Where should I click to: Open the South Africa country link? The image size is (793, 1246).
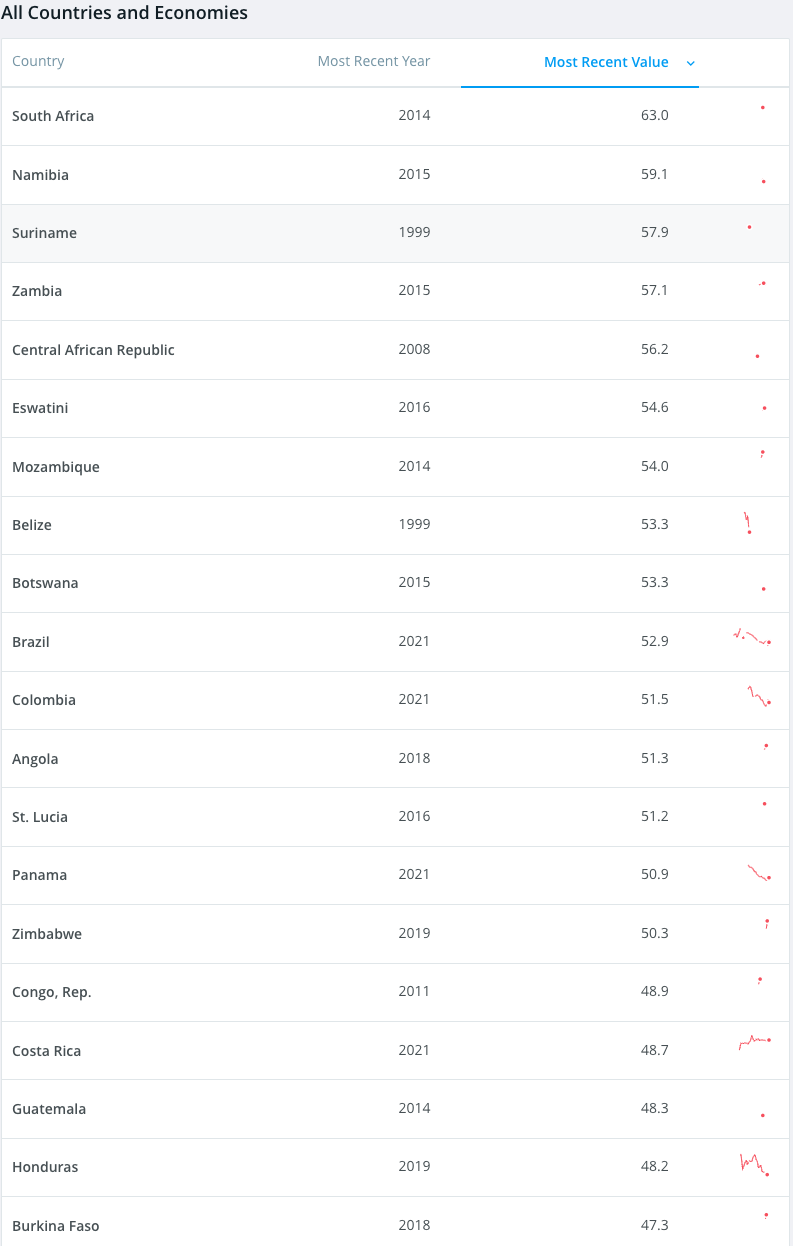[x=53, y=116]
